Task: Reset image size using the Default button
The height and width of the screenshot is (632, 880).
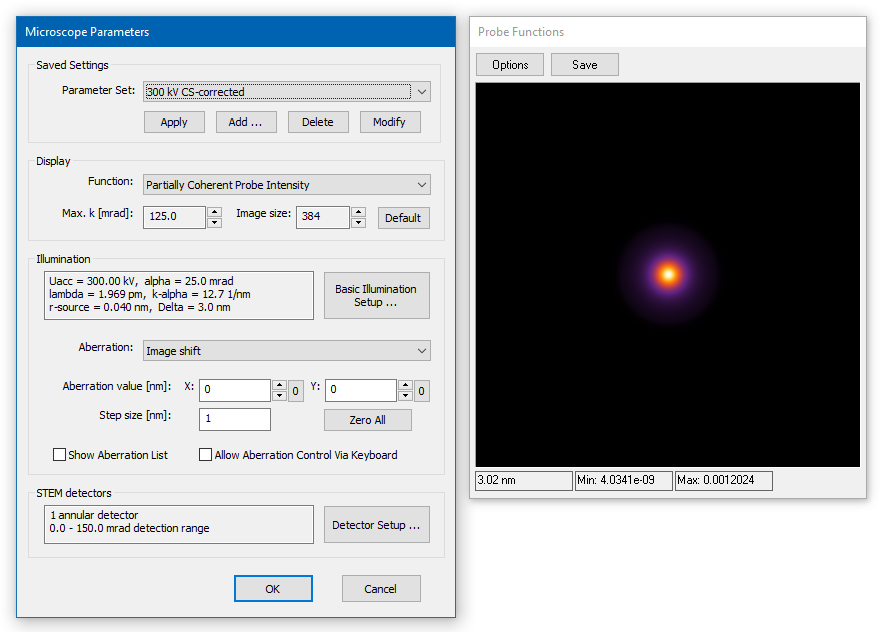Action: click(x=403, y=217)
